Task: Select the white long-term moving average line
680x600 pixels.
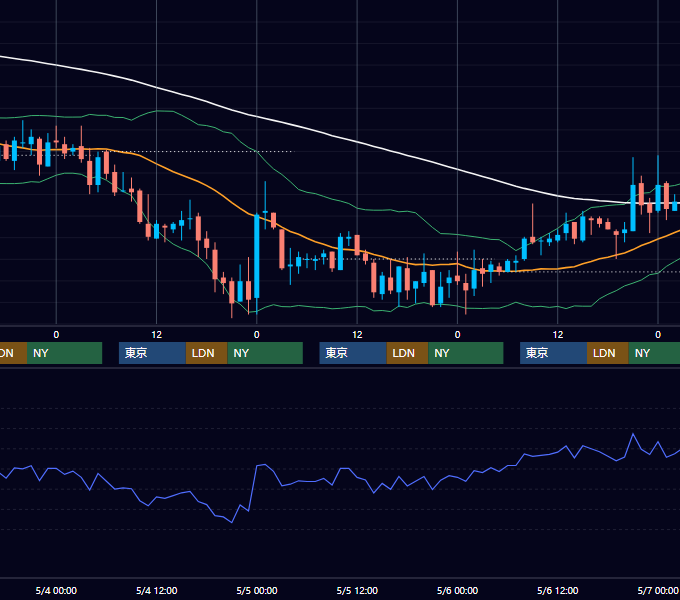Action: 357,141
